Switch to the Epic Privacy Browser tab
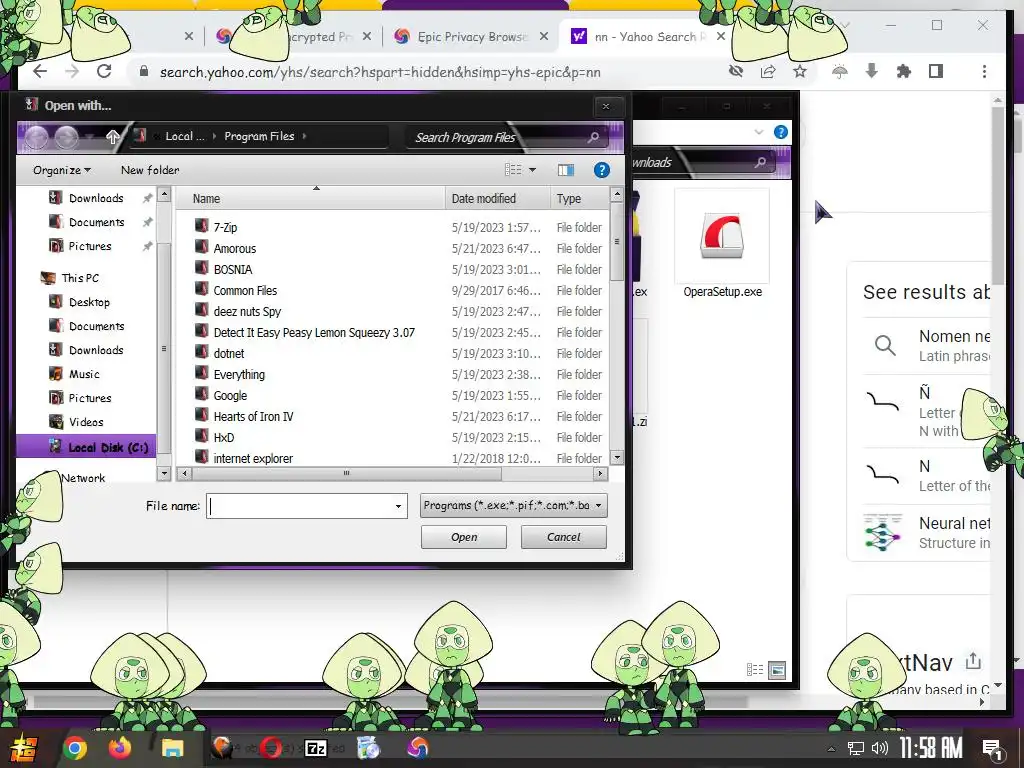The width and height of the screenshot is (1024, 768). point(473,37)
